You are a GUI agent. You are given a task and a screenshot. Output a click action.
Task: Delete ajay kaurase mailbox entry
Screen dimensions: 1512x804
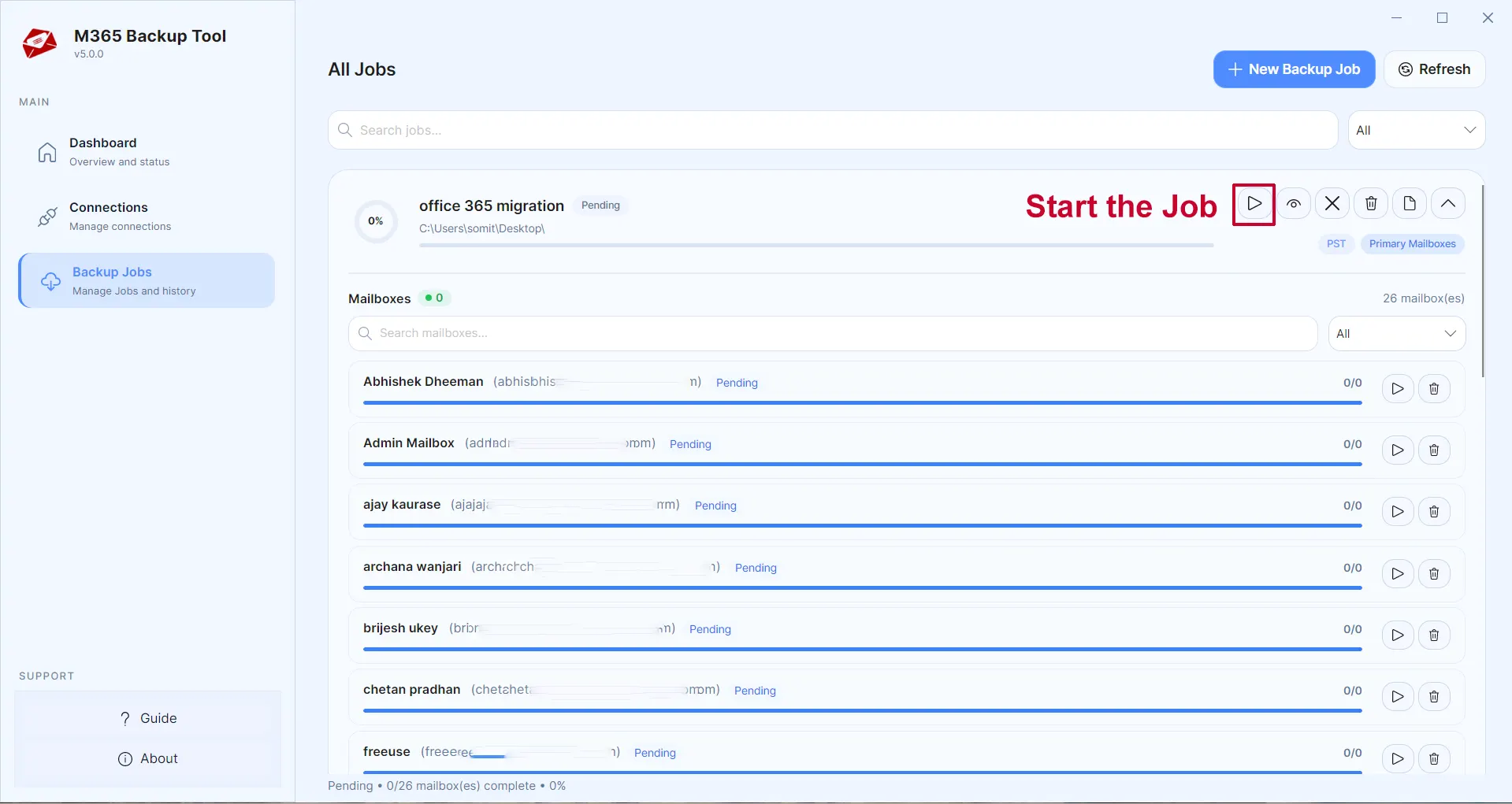[x=1434, y=512]
